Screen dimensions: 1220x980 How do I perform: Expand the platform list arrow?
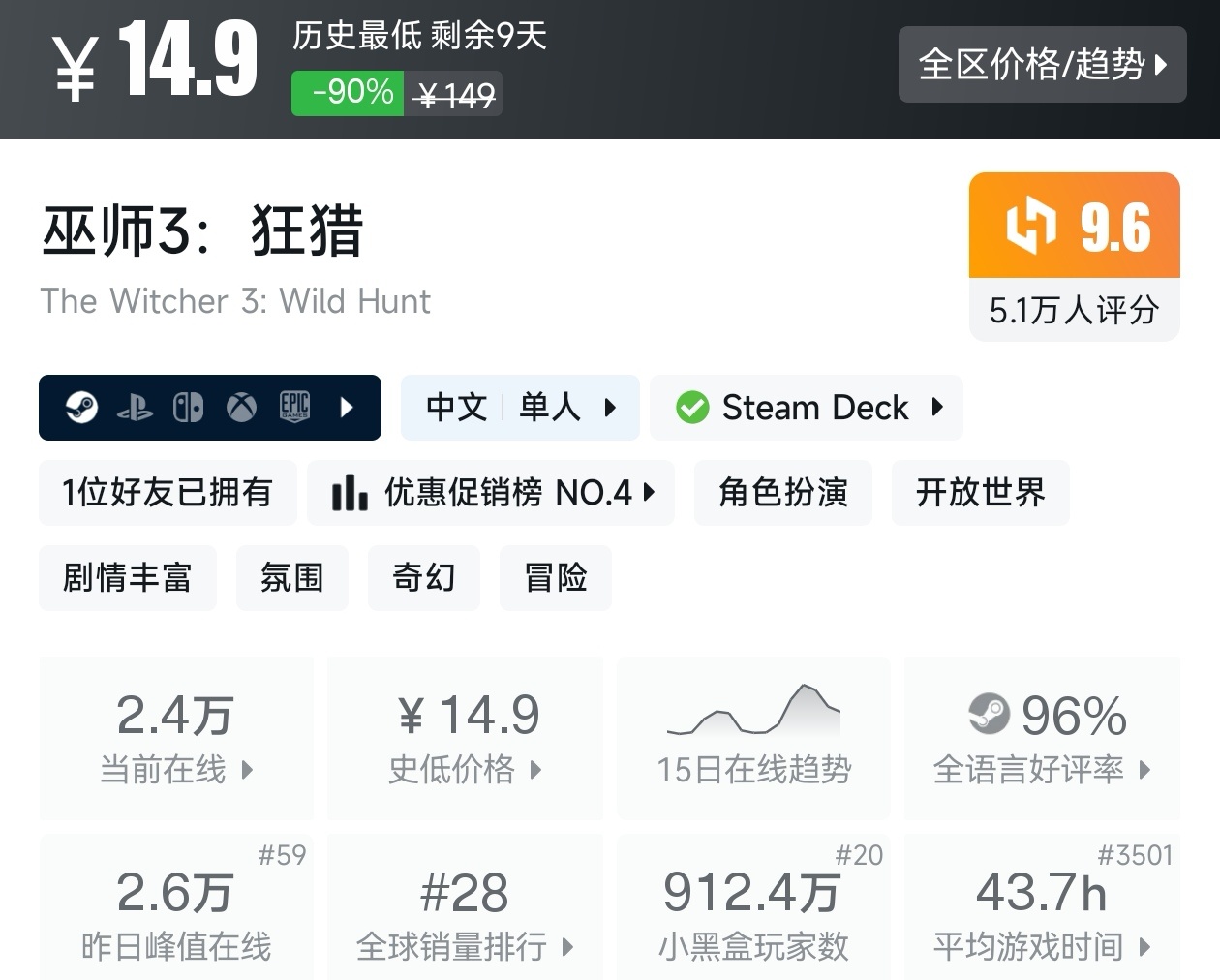(348, 408)
